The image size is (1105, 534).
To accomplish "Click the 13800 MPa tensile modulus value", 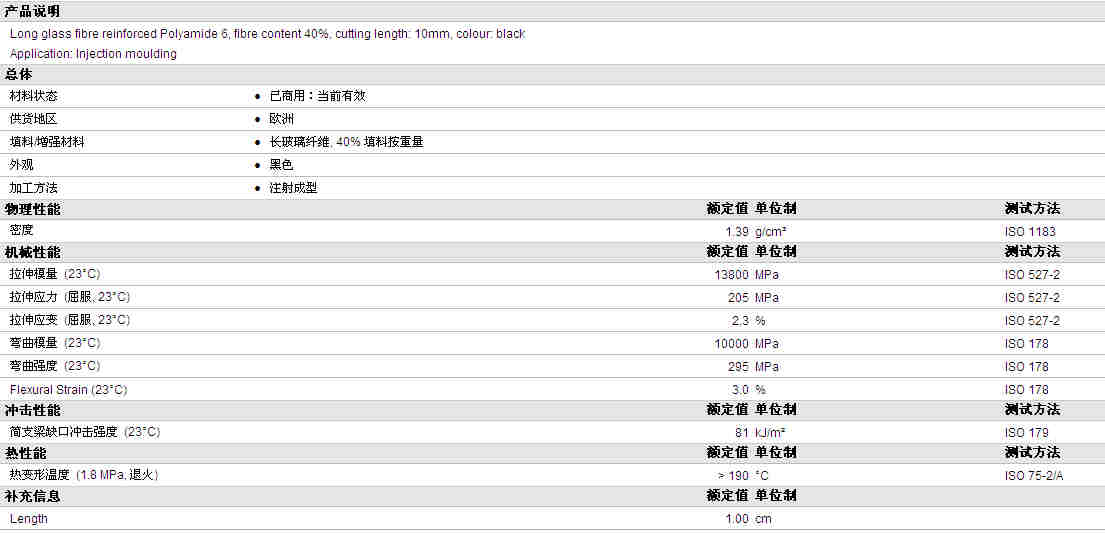I will (746, 275).
